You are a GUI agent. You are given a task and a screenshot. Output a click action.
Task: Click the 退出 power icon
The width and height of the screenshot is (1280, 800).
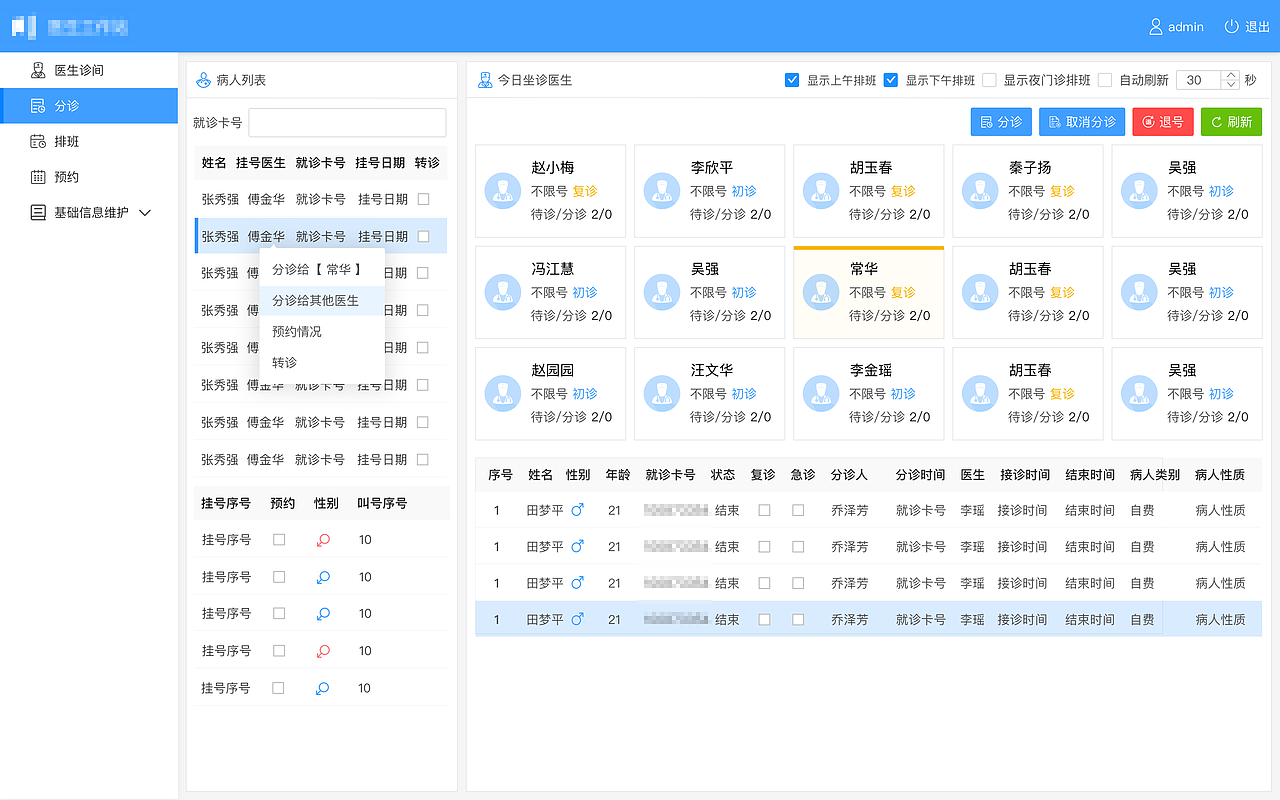(1232, 27)
